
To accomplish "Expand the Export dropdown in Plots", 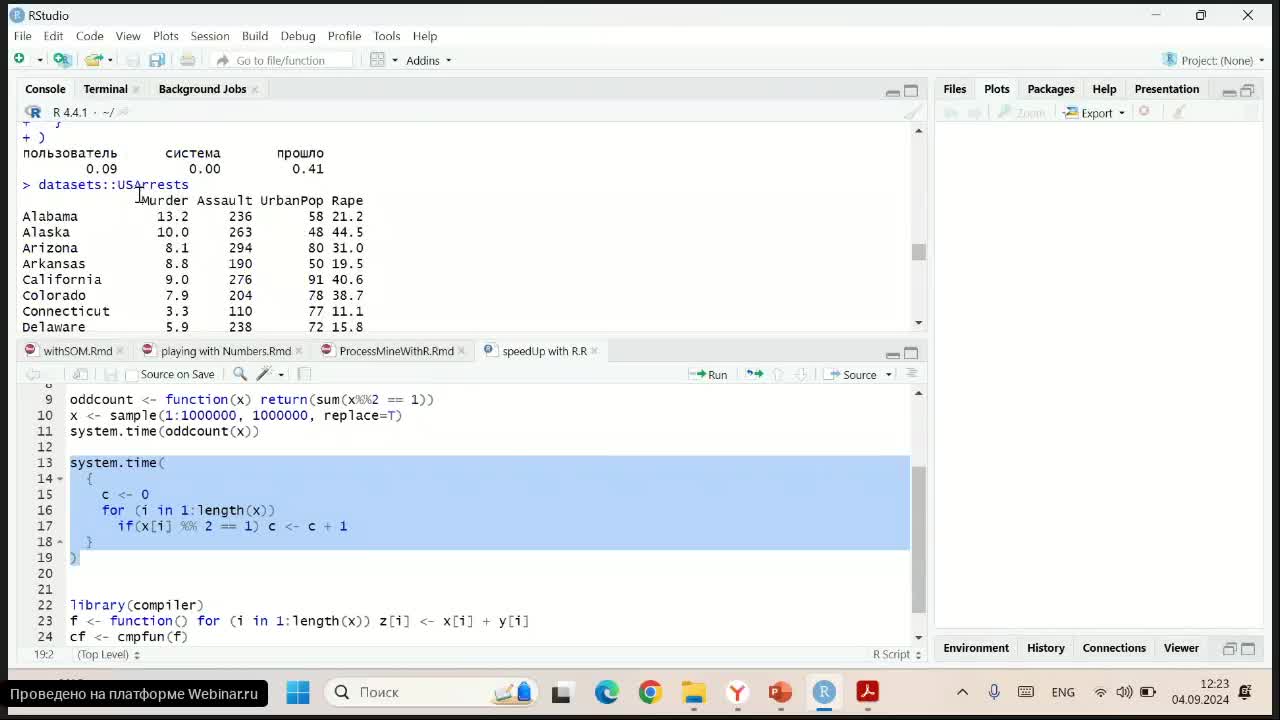I will pyautogui.click(x=1121, y=113).
